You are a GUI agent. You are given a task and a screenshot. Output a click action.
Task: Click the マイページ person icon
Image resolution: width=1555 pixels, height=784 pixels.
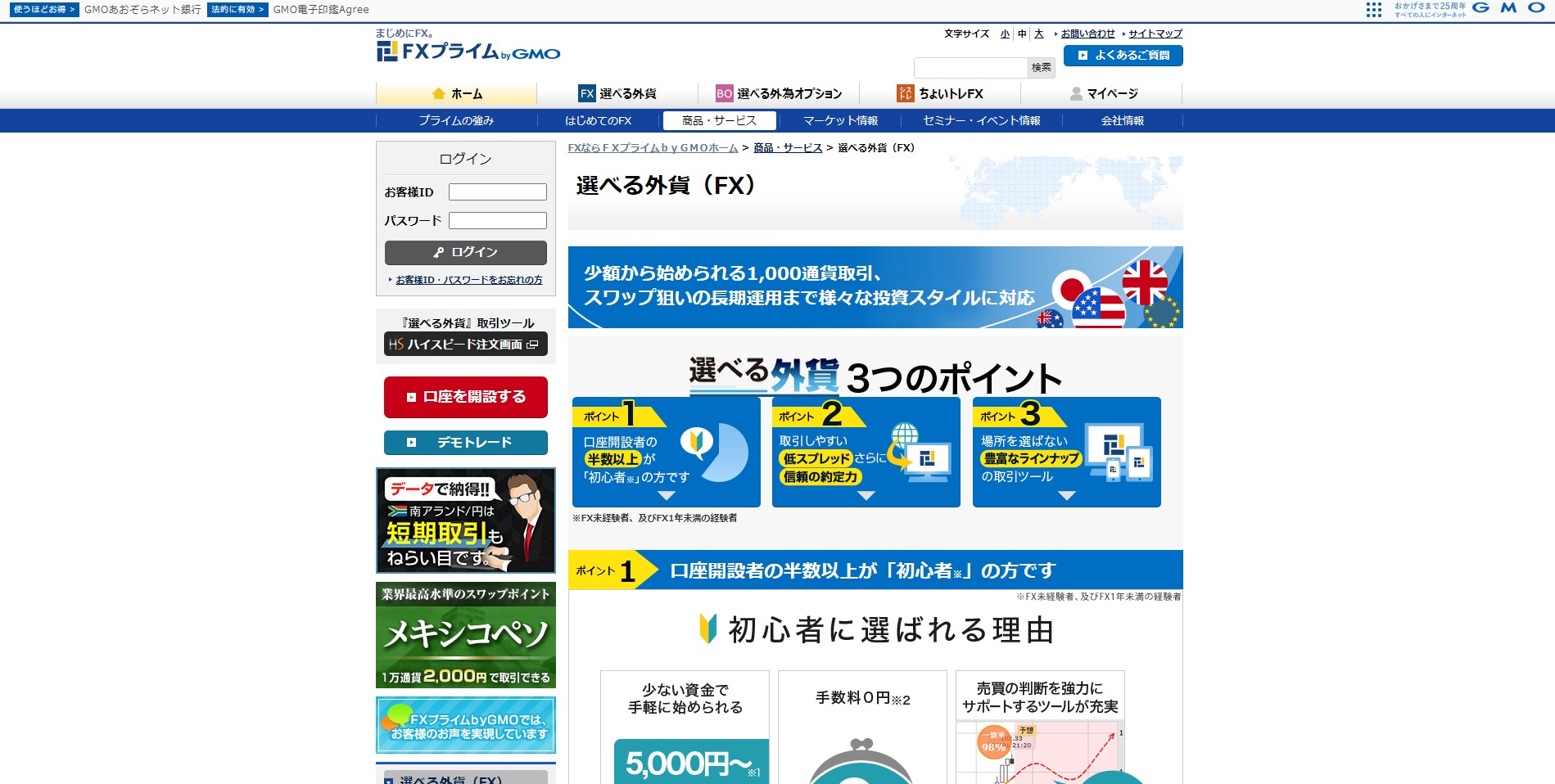[x=1076, y=93]
